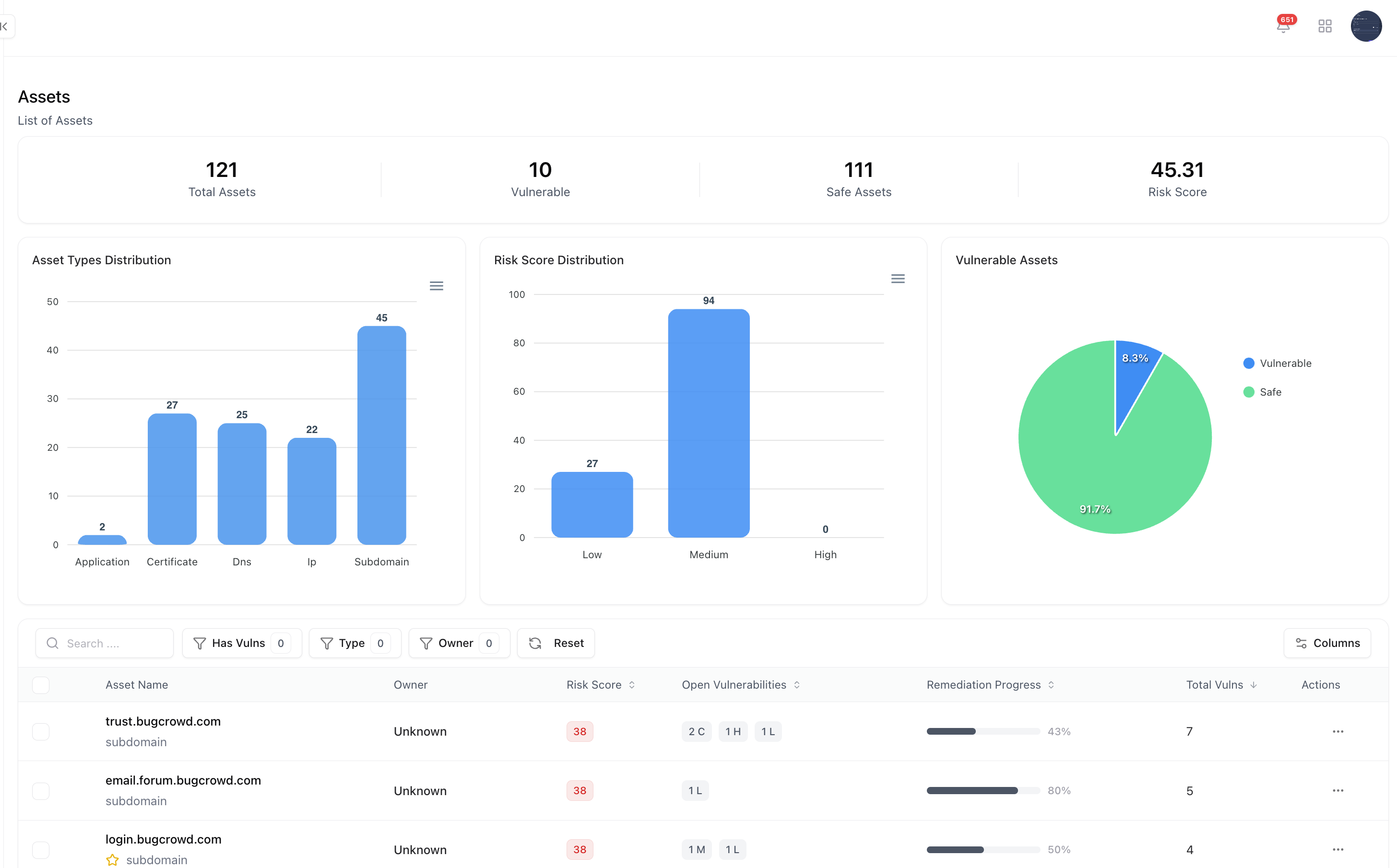Unstar the login.bugcrowd.com subdomain
The image size is (1397, 868).
(112, 859)
